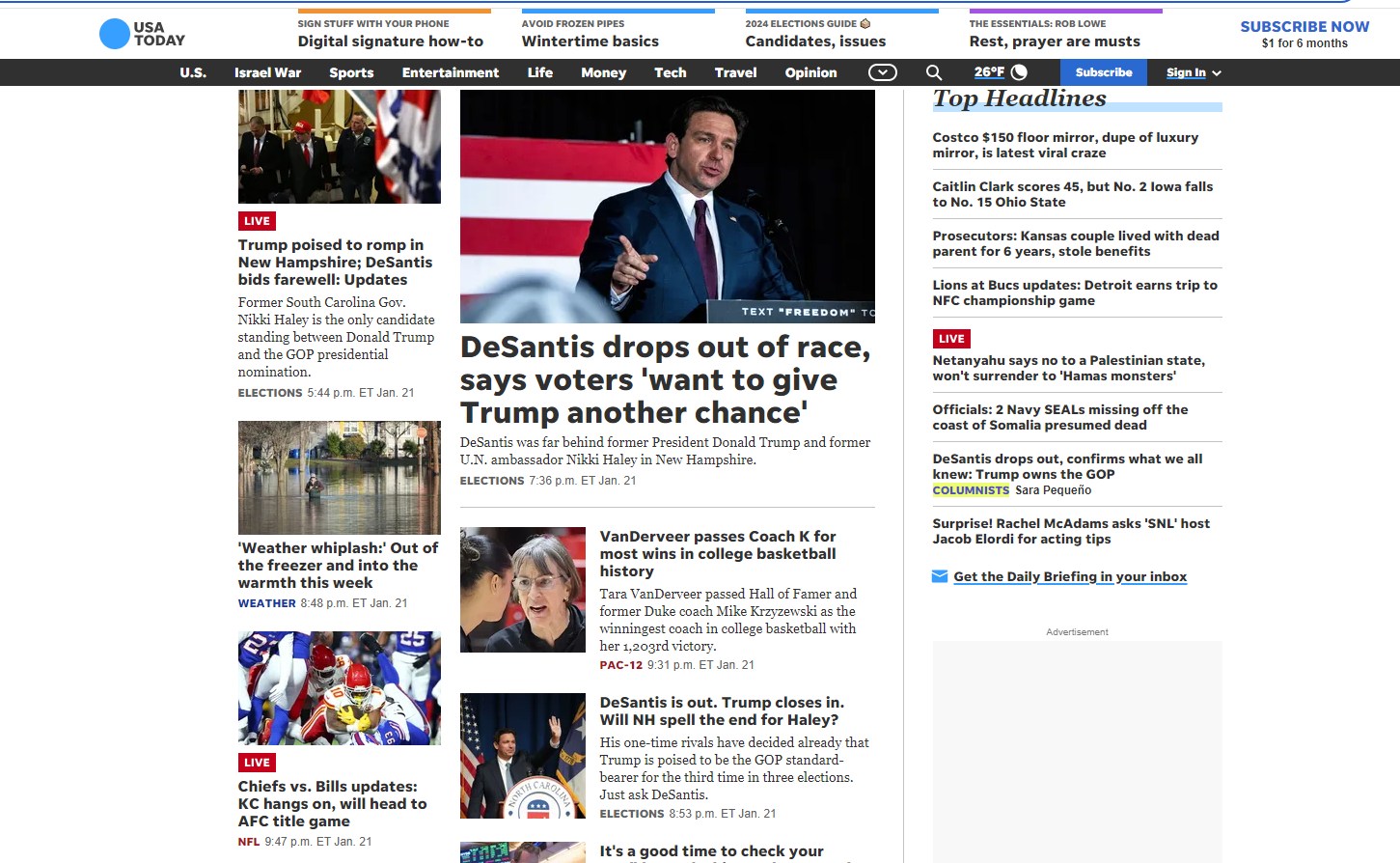This screenshot has height=863, width=1400.
Task: Open 'Rest, prayer are musts' promo
Action: point(1055,42)
